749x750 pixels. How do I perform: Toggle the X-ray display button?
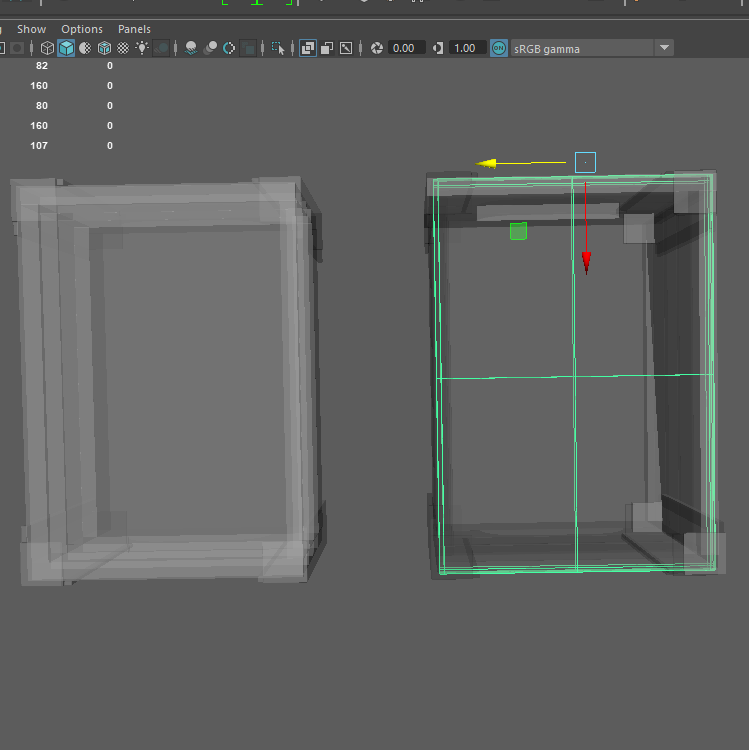(x=308, y=48)
